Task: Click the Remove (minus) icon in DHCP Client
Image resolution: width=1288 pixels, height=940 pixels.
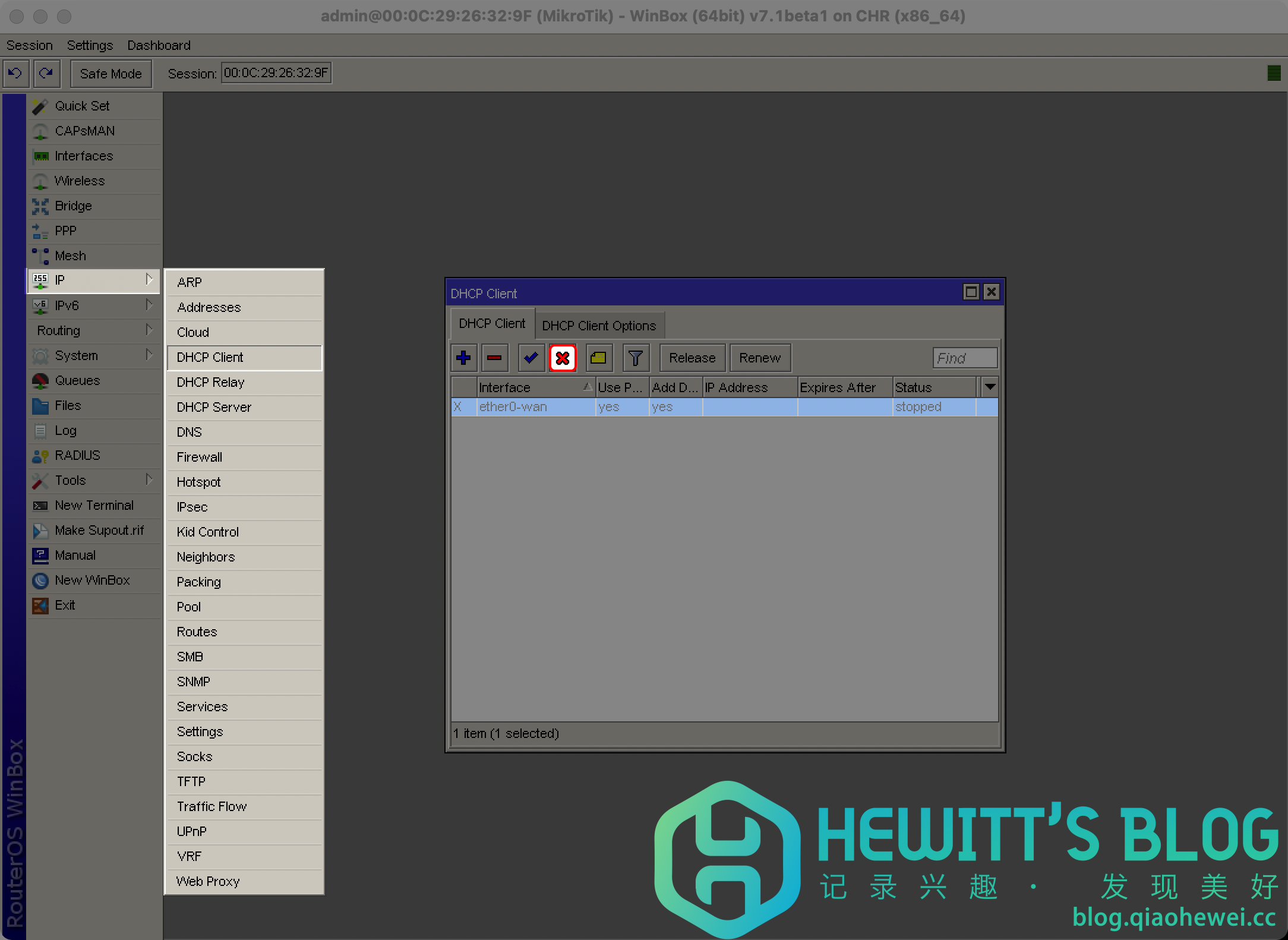Action: click(x=496, y=358)
